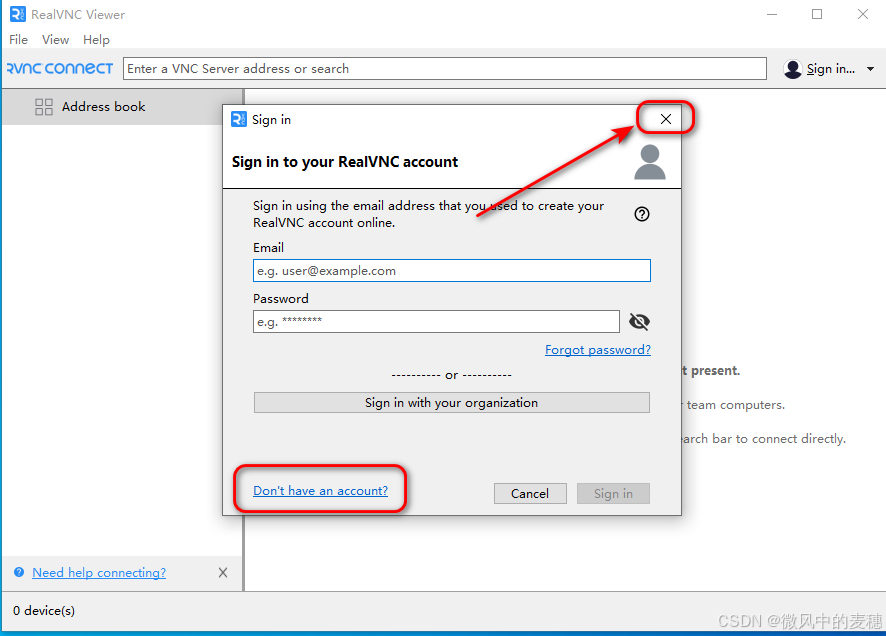Click the question mark help icon in dialog
The height and width of the screenshot is (636, 886).
point(642,214)
